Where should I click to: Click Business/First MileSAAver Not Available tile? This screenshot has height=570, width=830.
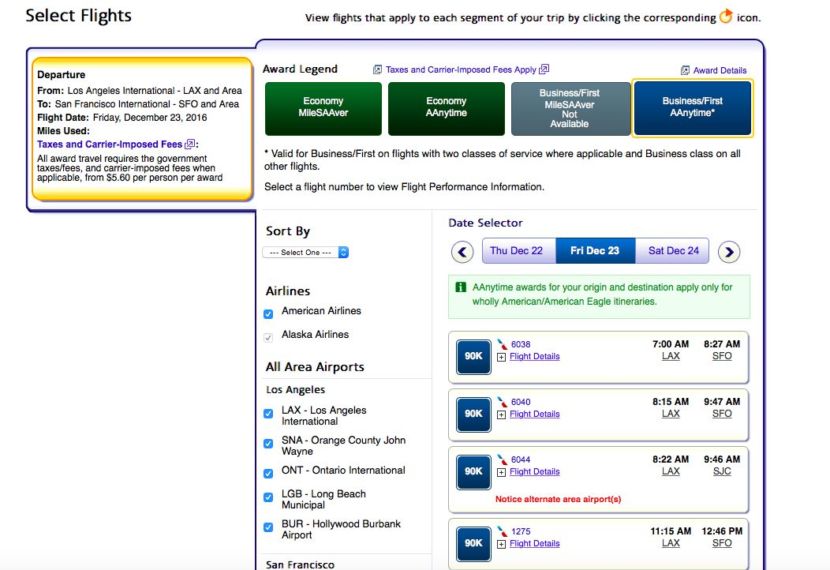click(570, 108)
